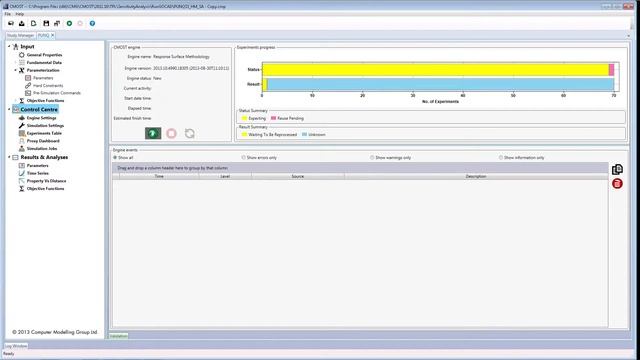Open the File menu

click(8, 14)
